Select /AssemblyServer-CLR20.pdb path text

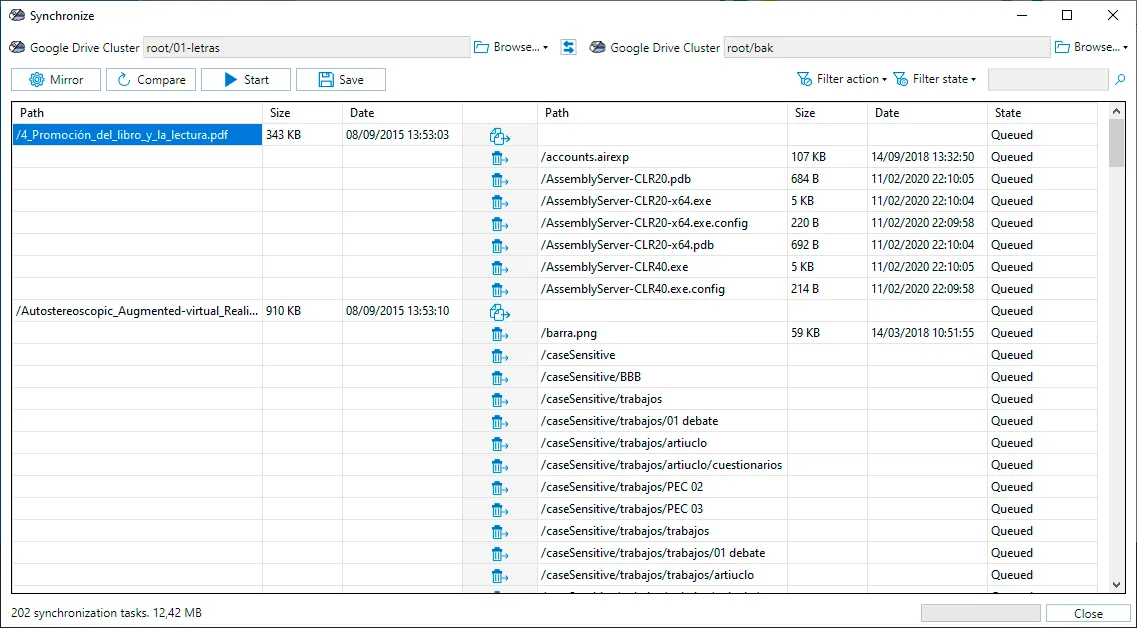click(x=616, y=179)
